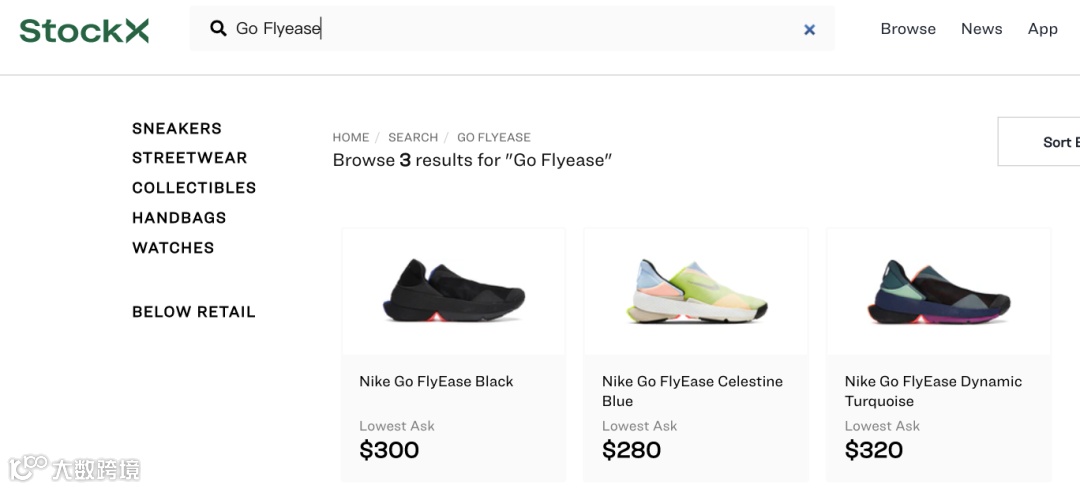Clear the search with the X icon
1080x489 pixels.
pos(809,30)
